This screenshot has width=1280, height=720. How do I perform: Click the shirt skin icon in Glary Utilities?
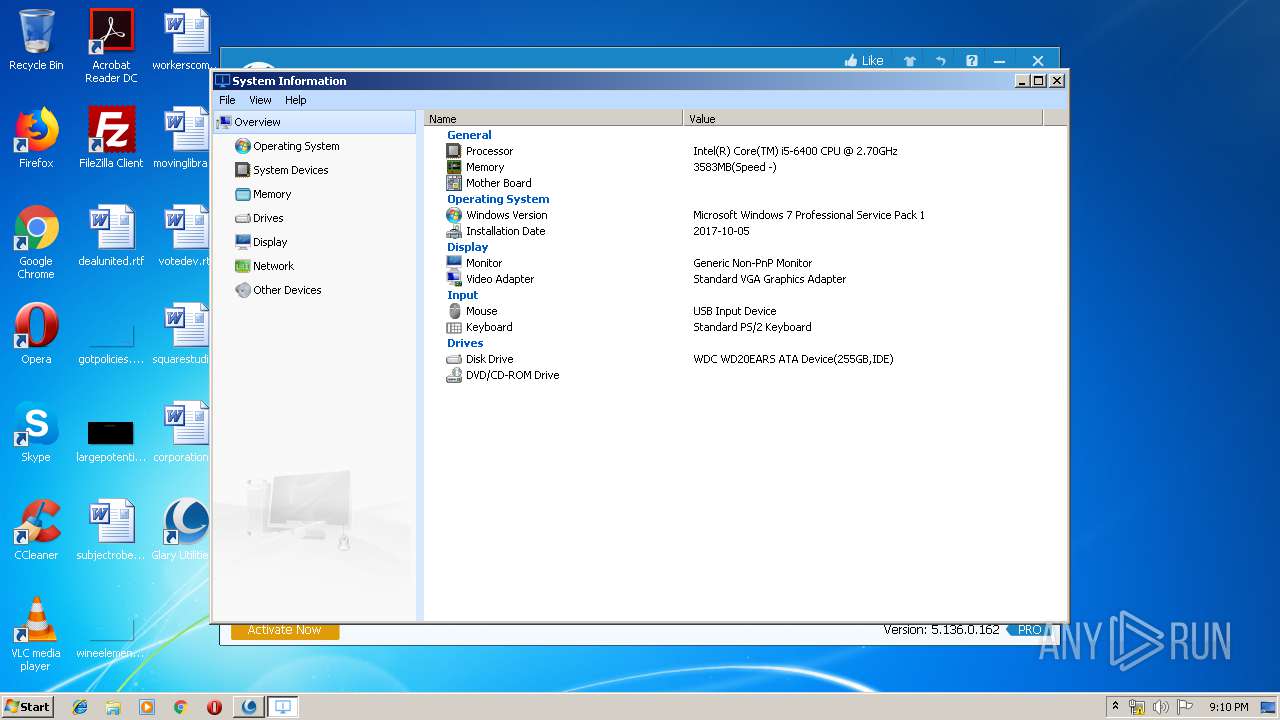[910, 61]
